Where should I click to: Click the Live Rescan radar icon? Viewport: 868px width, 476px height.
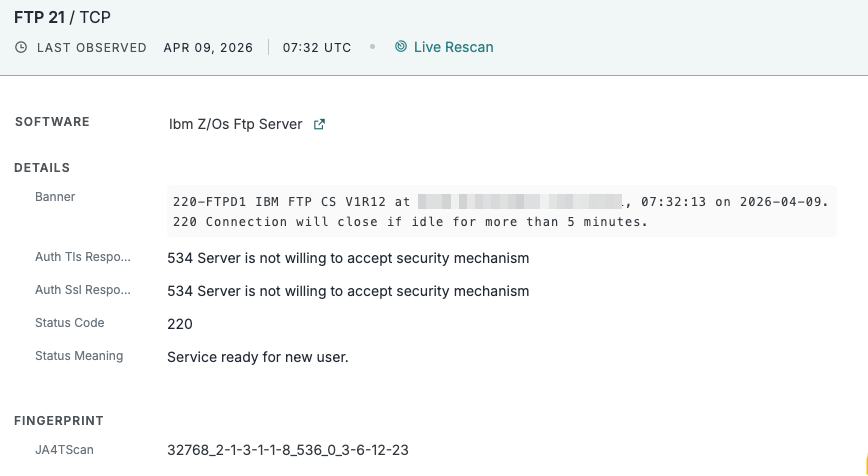(x=401, y=47)
